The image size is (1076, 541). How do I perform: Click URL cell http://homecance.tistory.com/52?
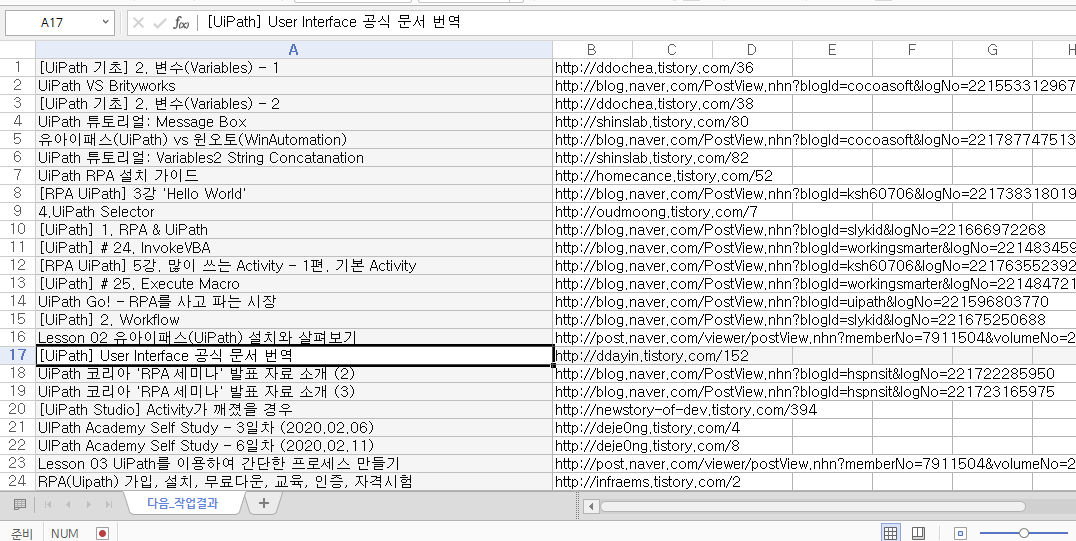click(x=592, y=176)
